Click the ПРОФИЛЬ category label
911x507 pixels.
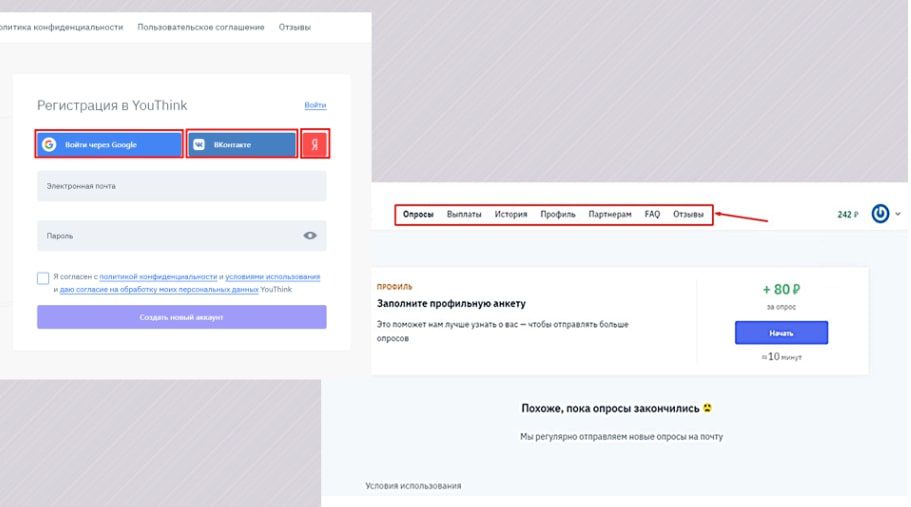click(x=394, y=287)
